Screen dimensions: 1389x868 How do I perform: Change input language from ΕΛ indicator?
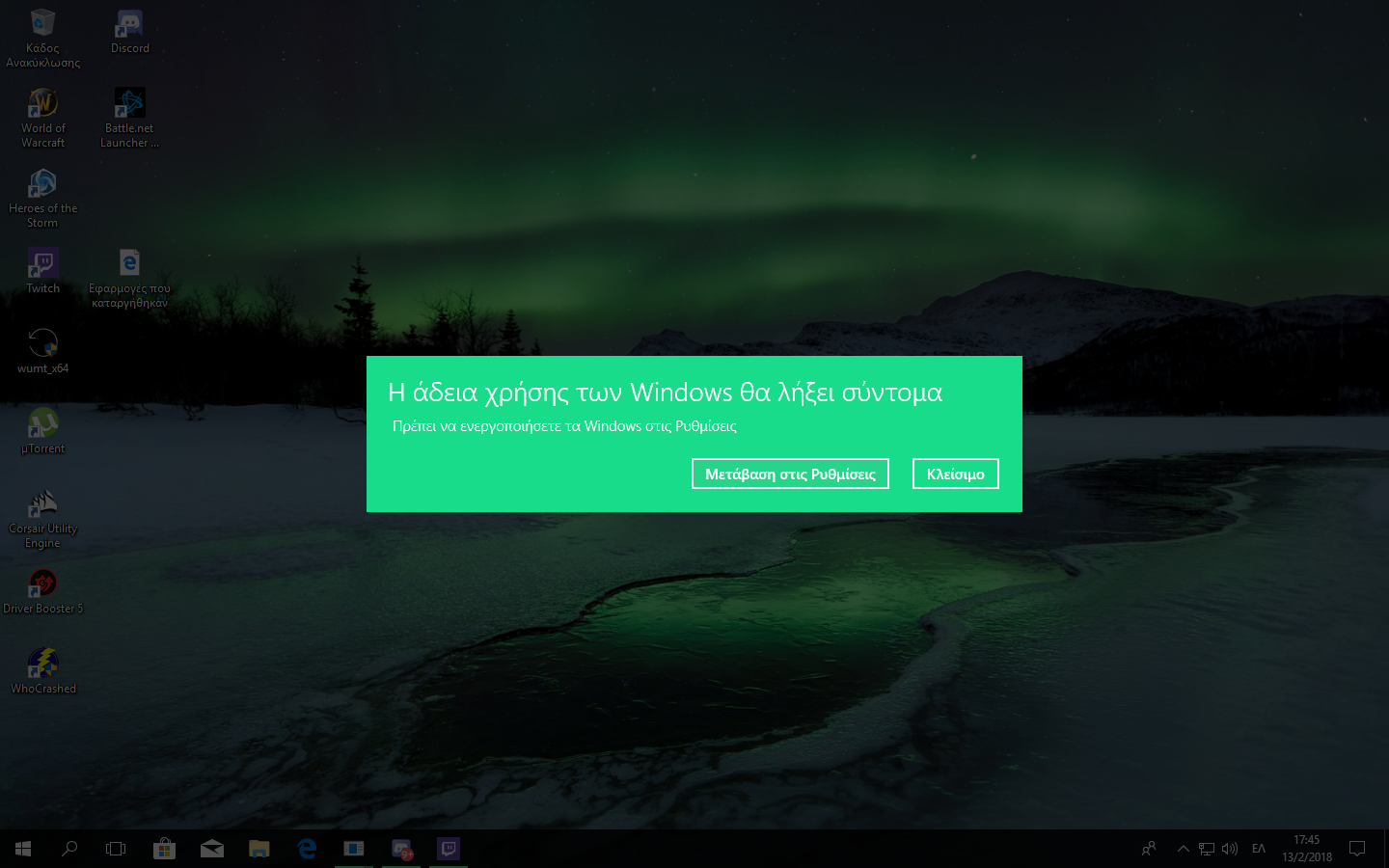pyautogui.click(x=1259, y=849)
